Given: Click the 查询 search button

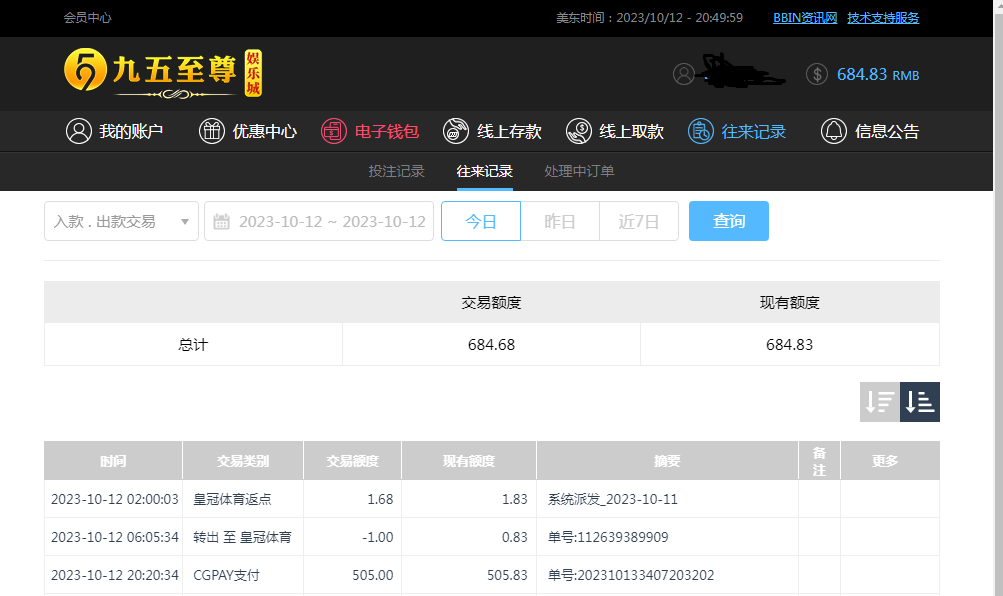Looking at the screenshot, I should [x=729, y=221].
